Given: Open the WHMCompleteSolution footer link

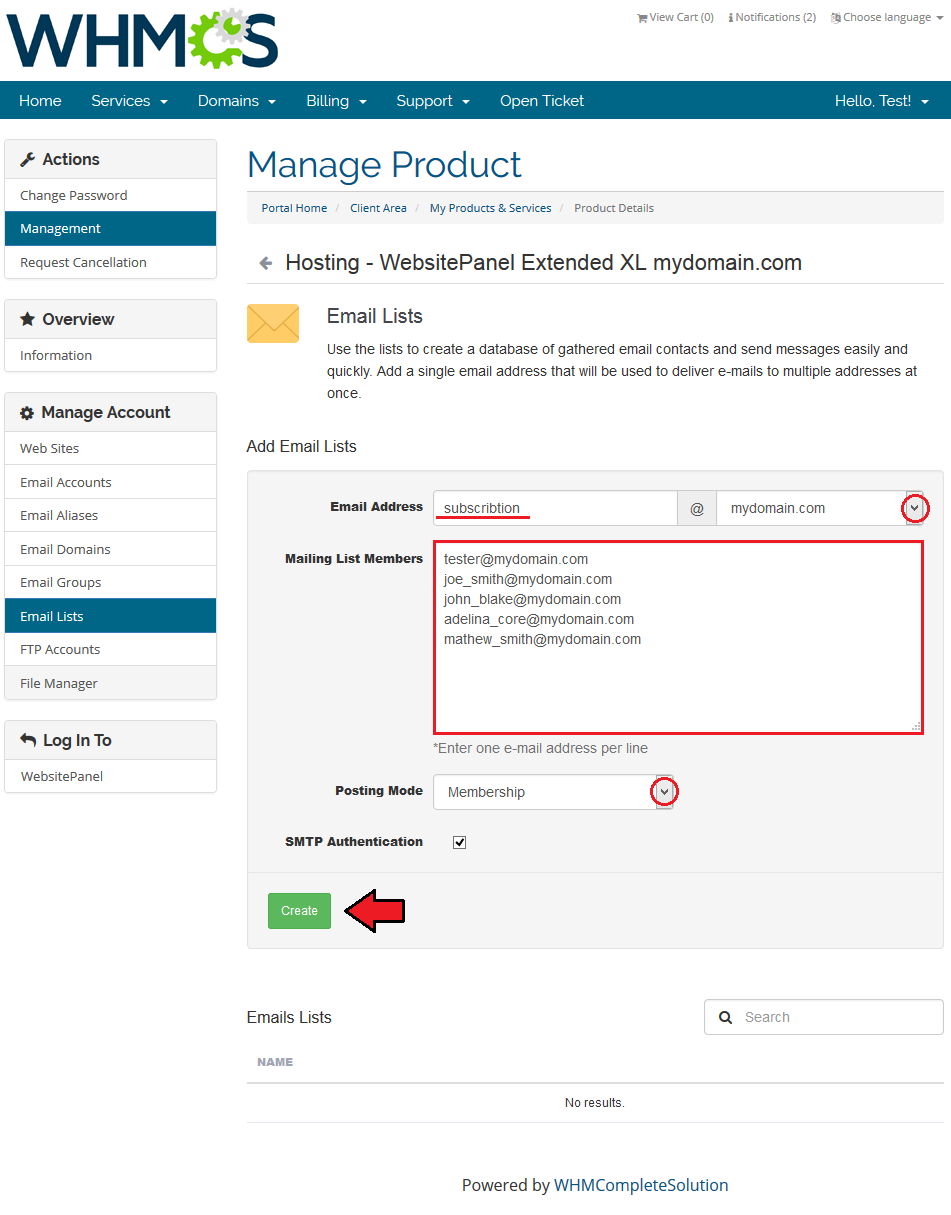Looking at the screenshot, I should (x=641, y=1185).
